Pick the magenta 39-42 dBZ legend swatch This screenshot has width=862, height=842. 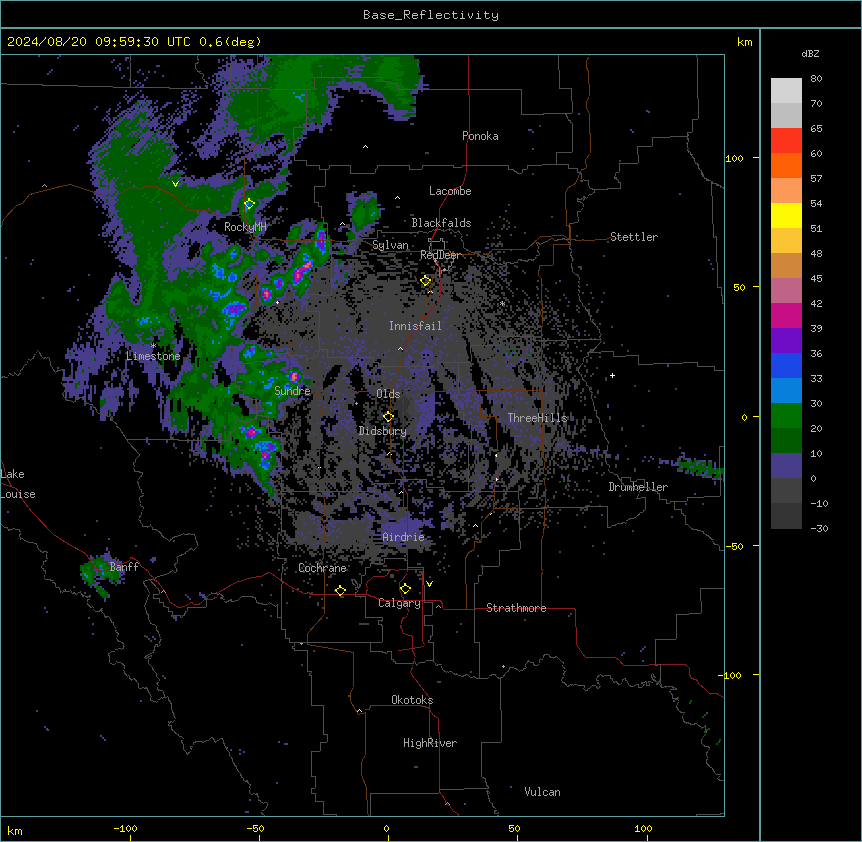(786, 316)
